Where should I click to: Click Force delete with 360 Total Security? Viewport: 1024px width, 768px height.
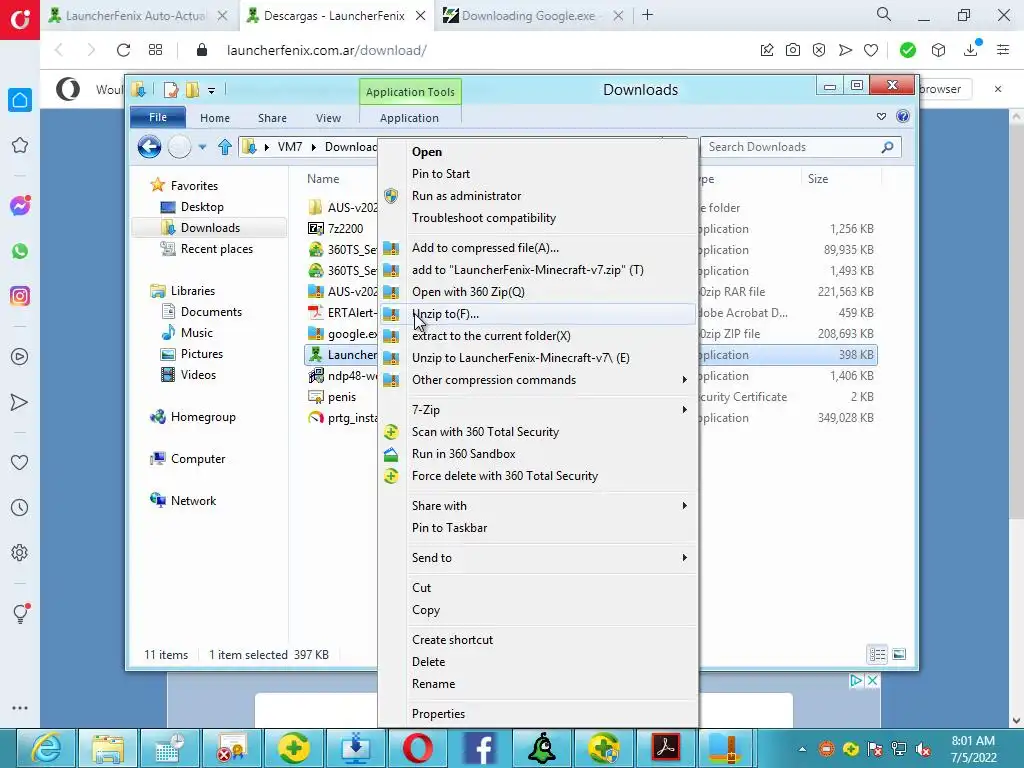tap(537, 476)
